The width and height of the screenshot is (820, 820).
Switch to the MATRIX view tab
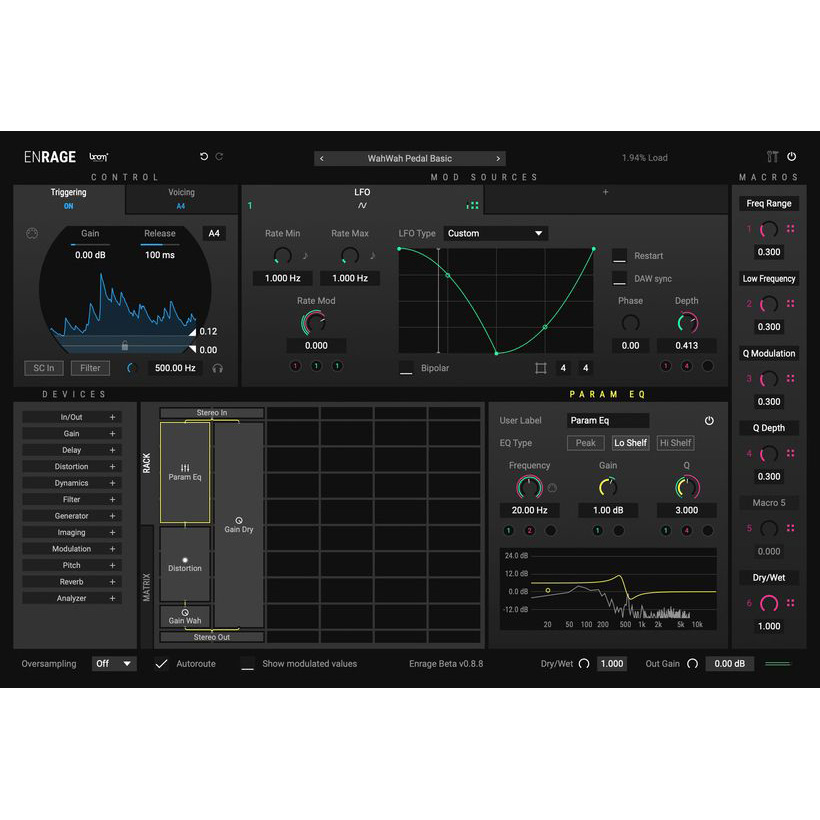click(147, 587)
